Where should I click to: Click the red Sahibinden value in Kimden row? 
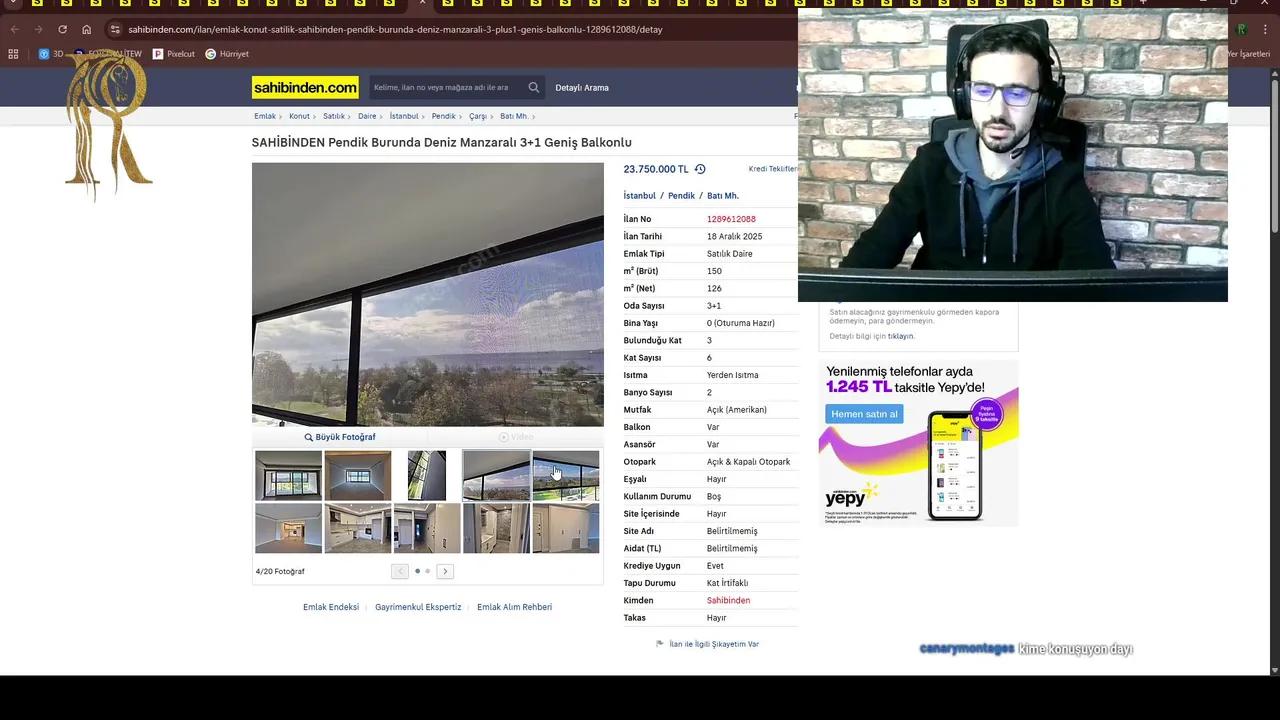tap(728, 600)
